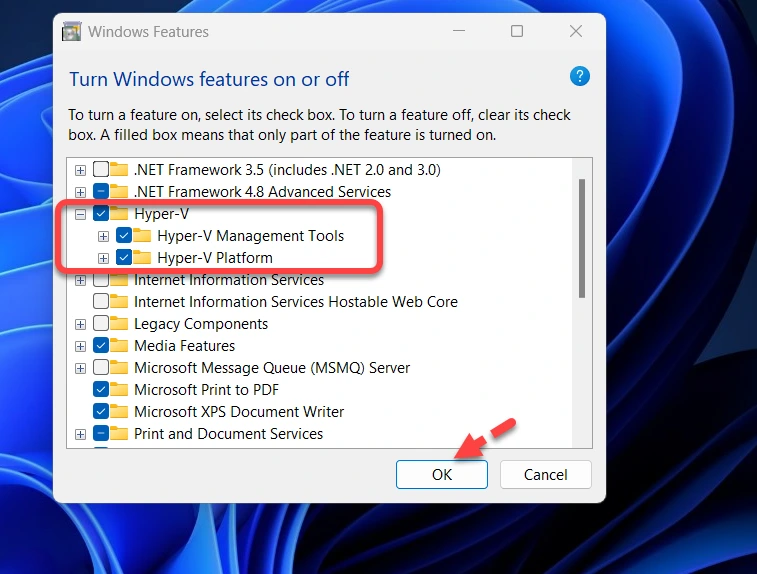The height and width of the screenshot is (574, 757).
Task: Click the Hyper-V folder icon
Action: point(119,213)
